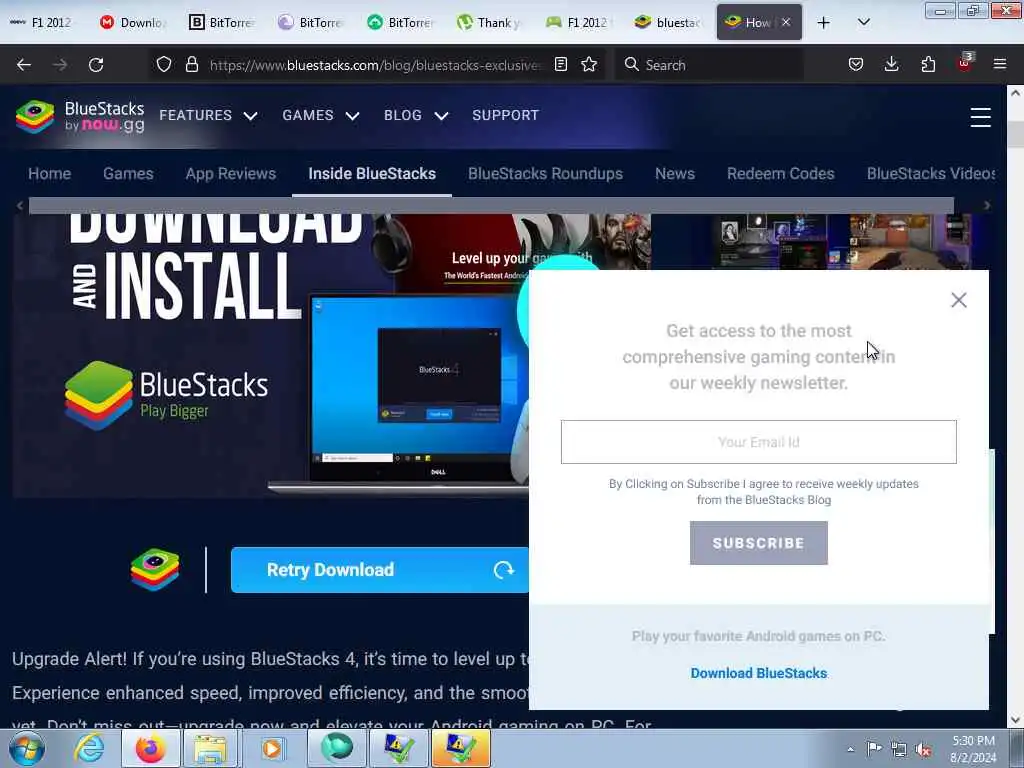Click the Download and Install banner image

click(x=271, y=356)
